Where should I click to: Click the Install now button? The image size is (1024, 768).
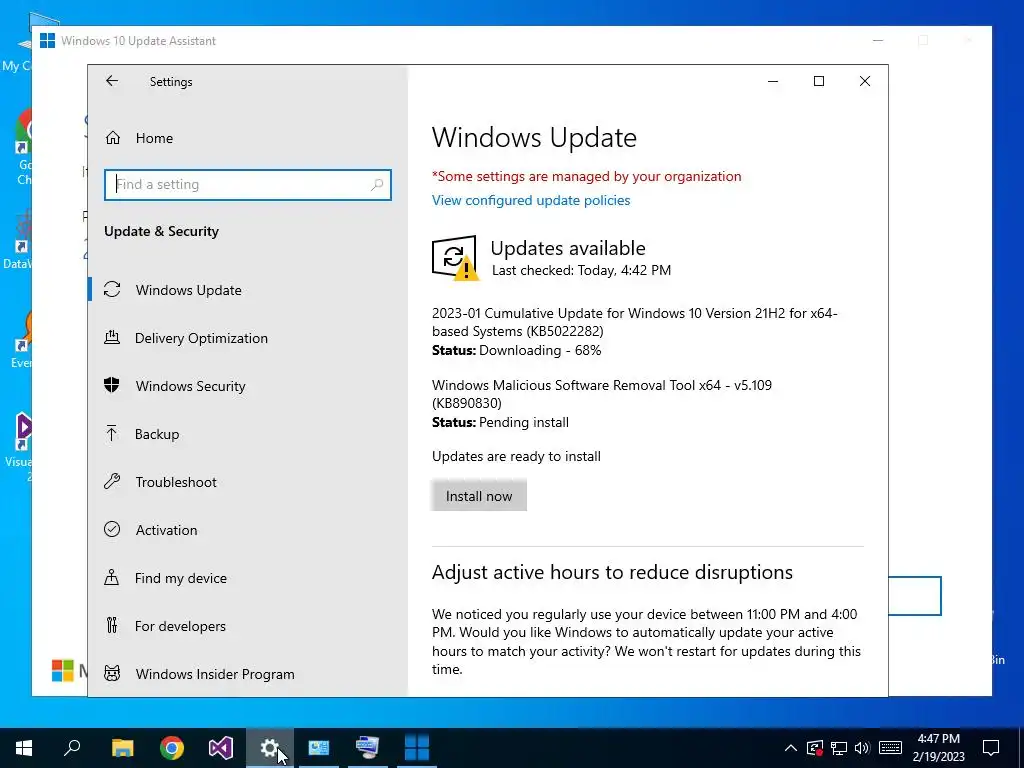click(479, 496)
